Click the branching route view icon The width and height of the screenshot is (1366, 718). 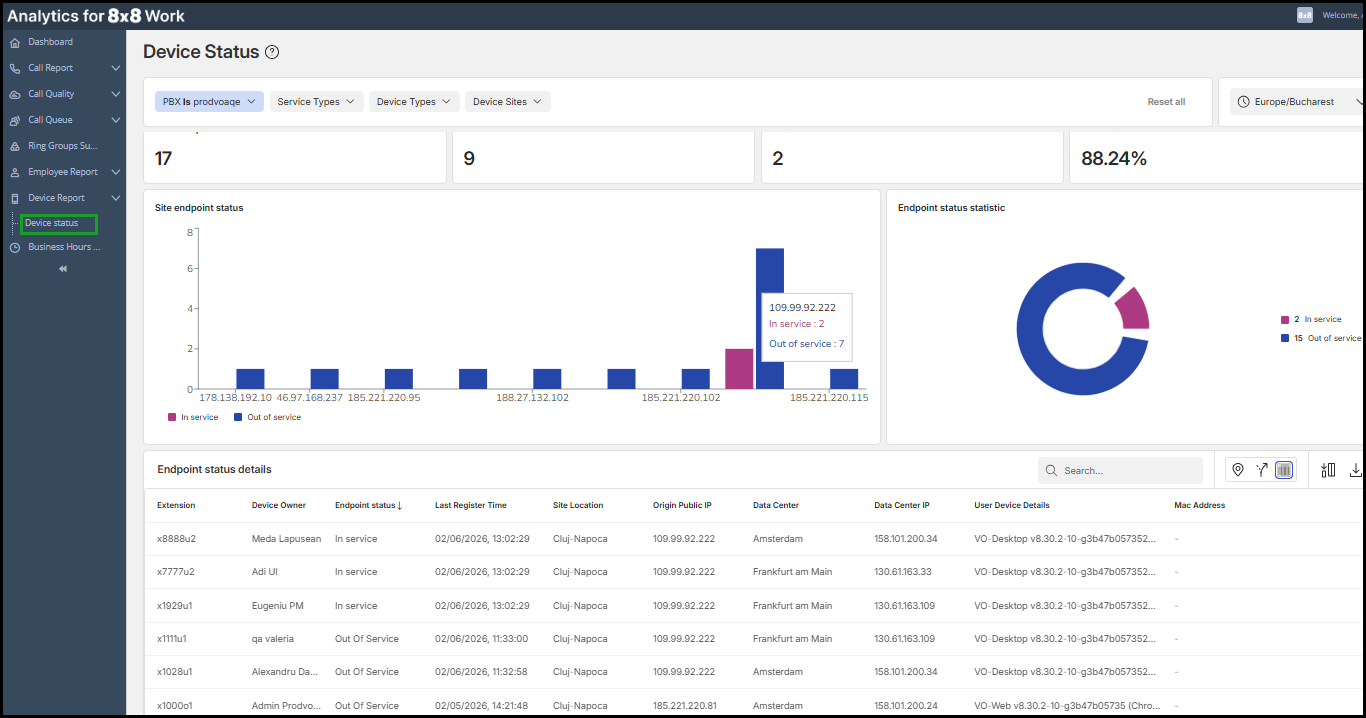[1261, 470]
